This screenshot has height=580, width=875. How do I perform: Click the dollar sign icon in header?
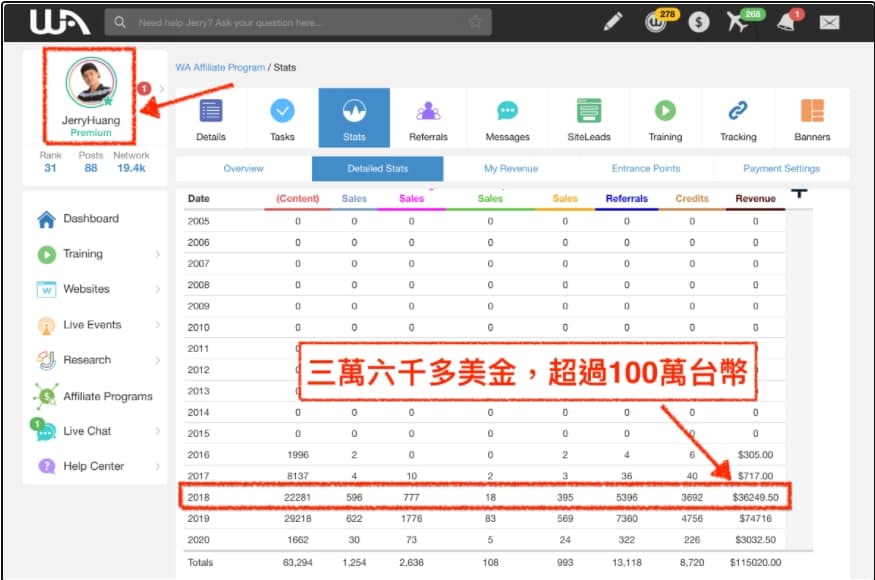point(698,22)
